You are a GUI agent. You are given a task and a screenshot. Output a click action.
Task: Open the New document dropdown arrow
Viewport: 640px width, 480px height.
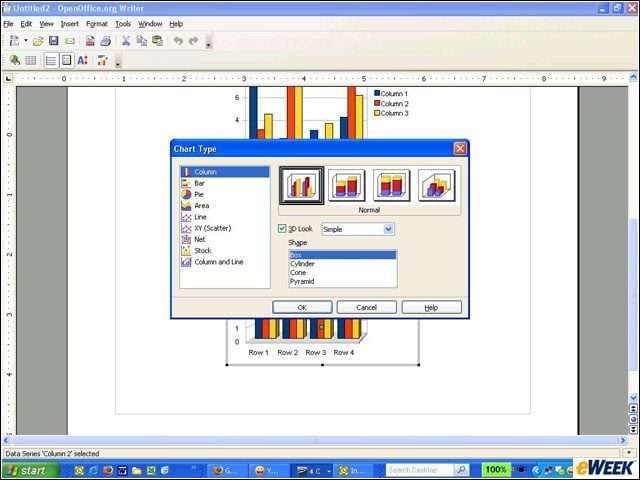pyautogui.click(x=26, y=40)
